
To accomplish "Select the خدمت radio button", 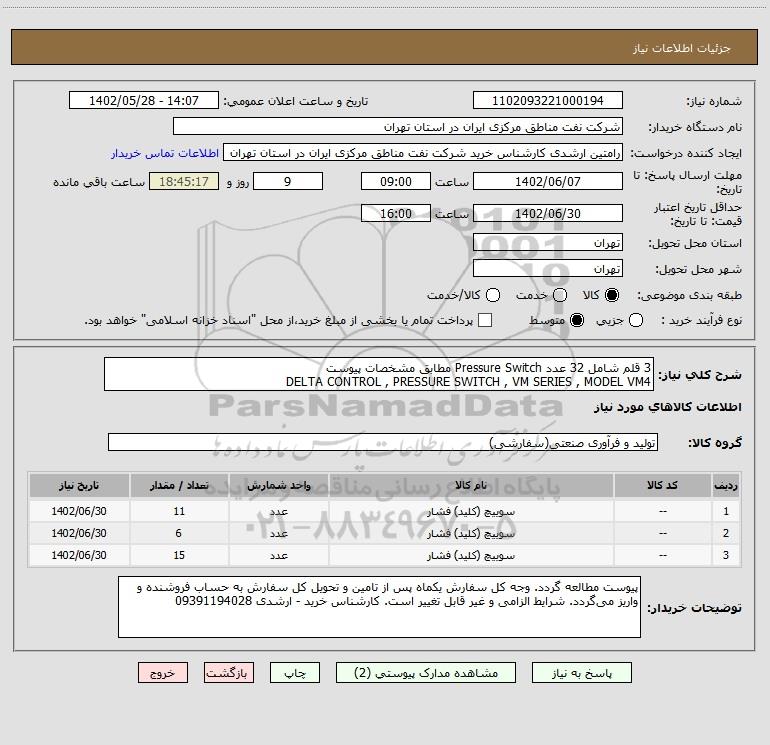I will click(x=560, y=295).
